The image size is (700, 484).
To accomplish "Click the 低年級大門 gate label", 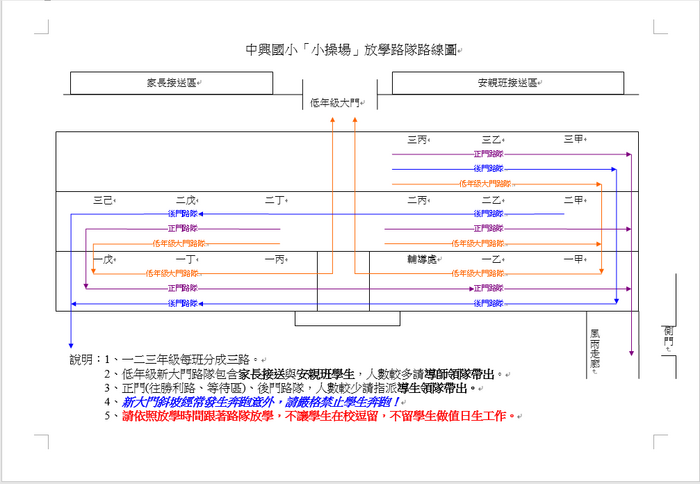I will point(335,103).
